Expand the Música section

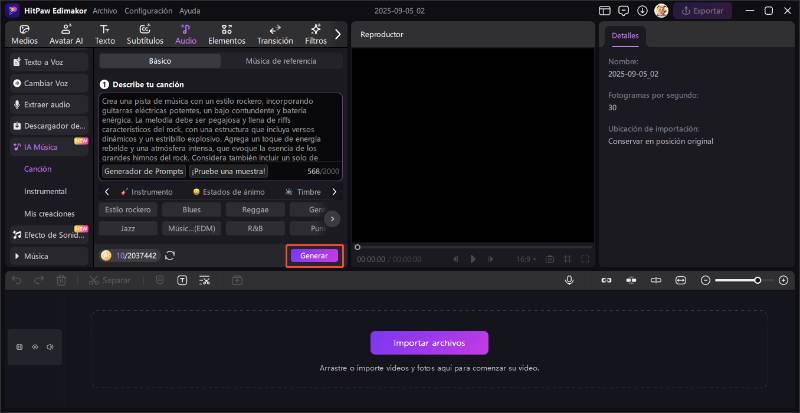pos(49,256)
